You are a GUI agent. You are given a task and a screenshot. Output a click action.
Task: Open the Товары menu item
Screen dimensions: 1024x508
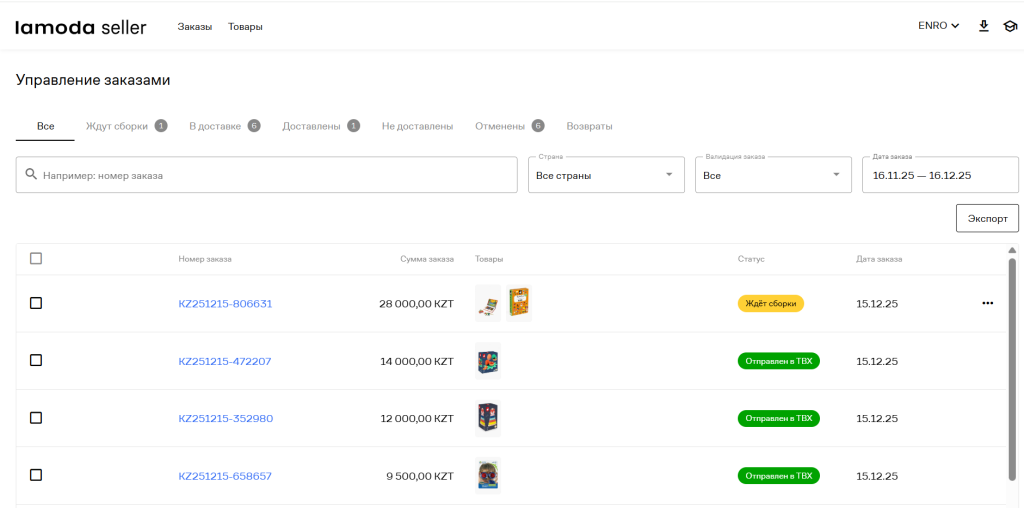[x=245, y=27]
